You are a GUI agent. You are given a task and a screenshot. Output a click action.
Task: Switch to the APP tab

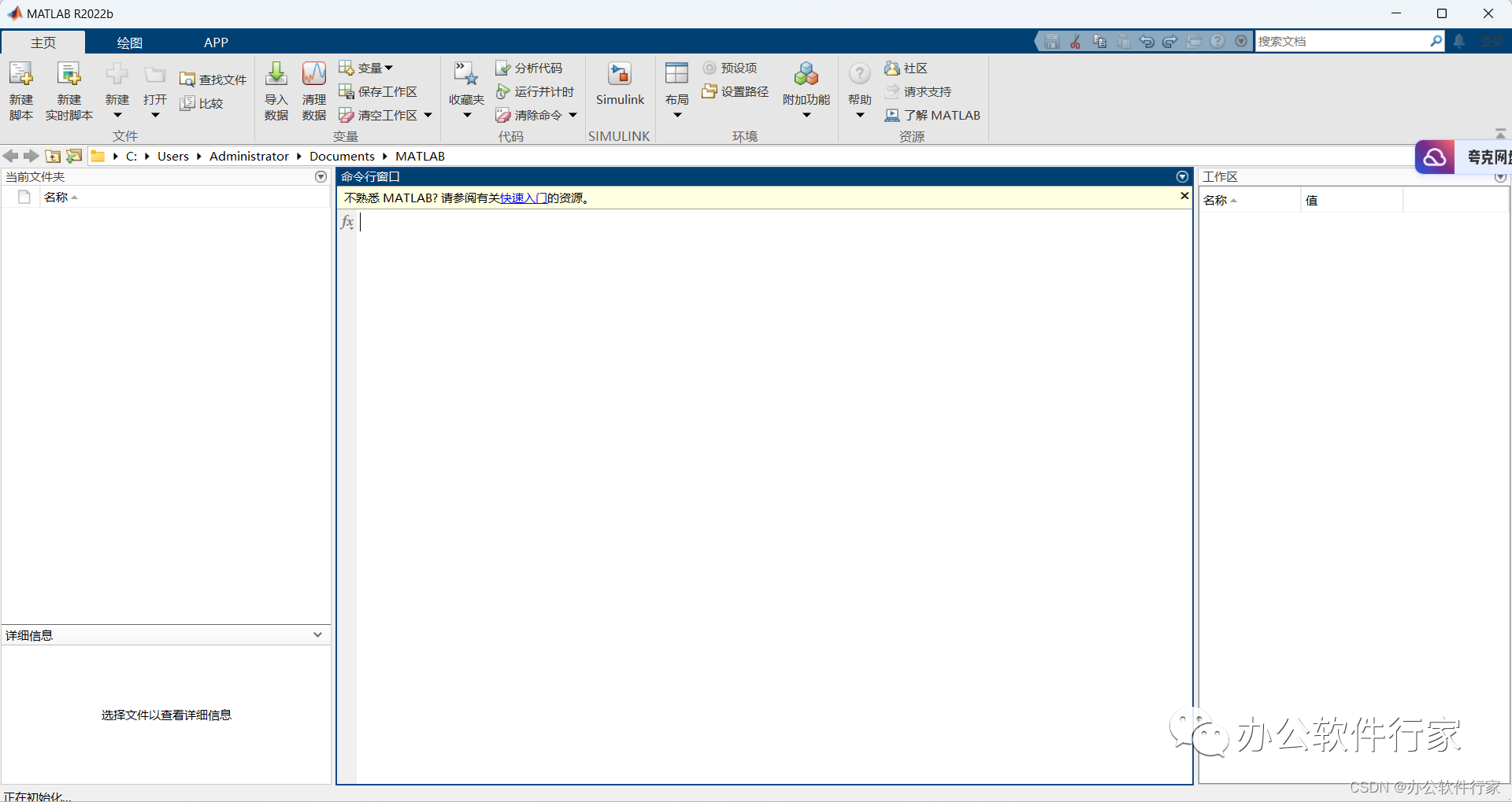click(x=216, y=43)
